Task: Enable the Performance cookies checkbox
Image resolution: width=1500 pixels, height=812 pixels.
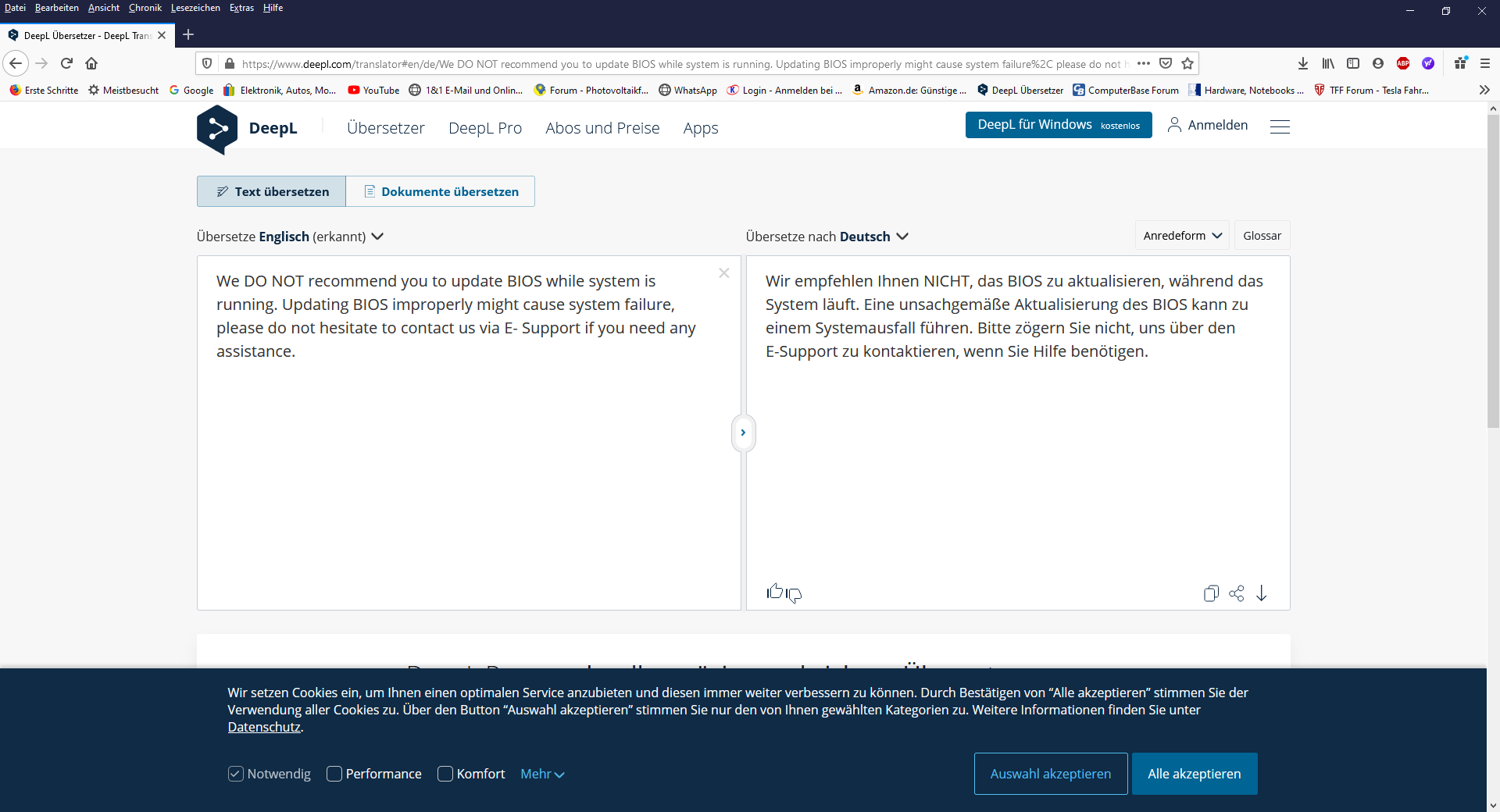Action: (x=334, y=774)
